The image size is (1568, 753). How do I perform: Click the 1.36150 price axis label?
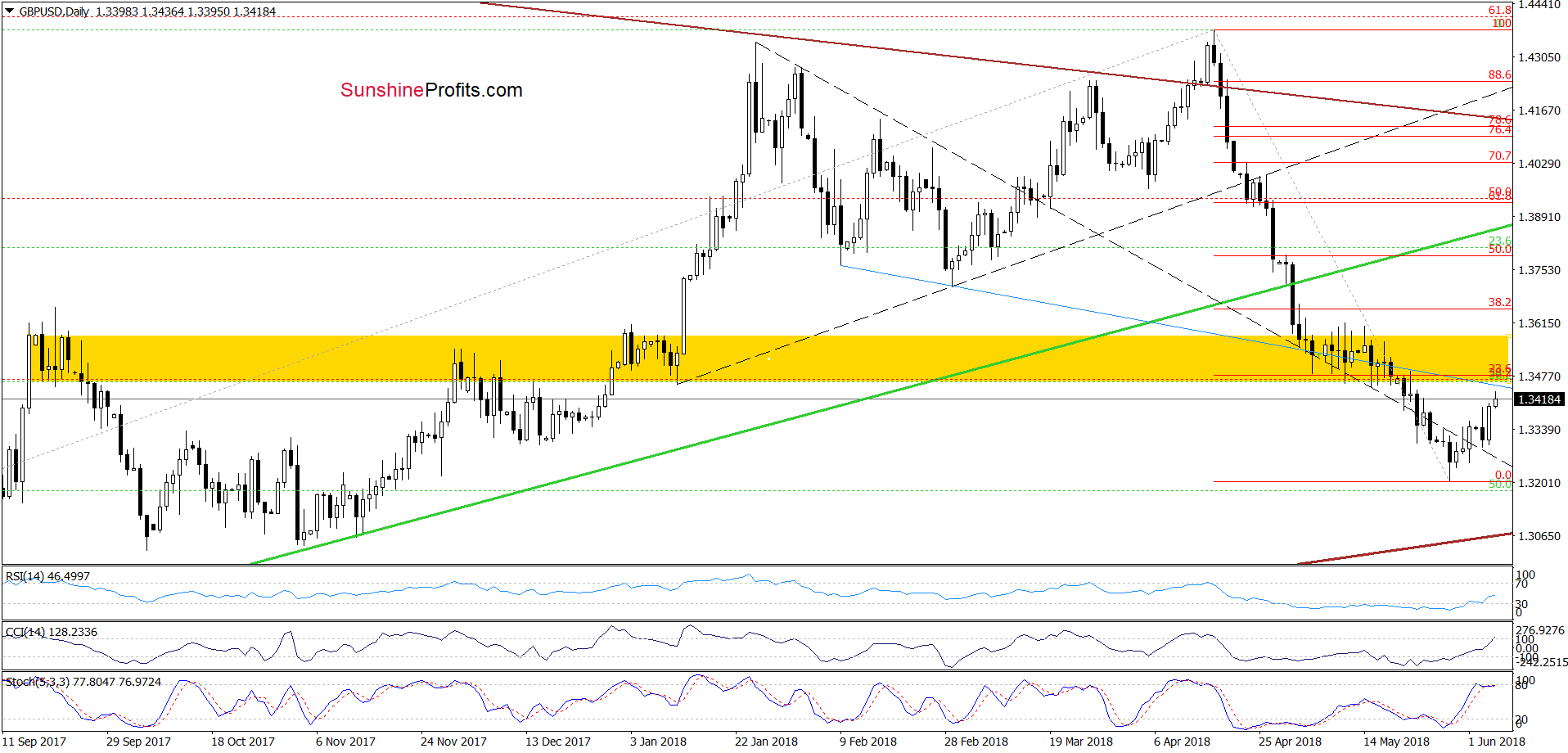point(1539,323)
